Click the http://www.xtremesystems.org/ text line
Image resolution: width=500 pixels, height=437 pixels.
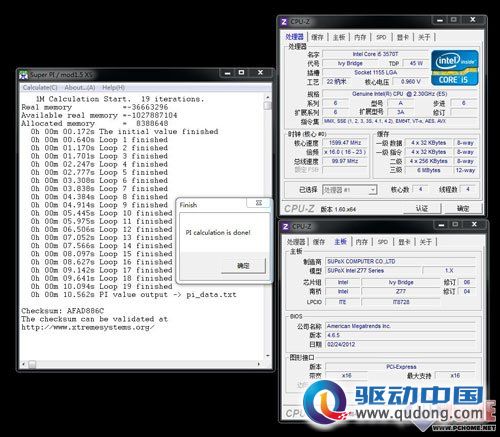pos(88,327)
